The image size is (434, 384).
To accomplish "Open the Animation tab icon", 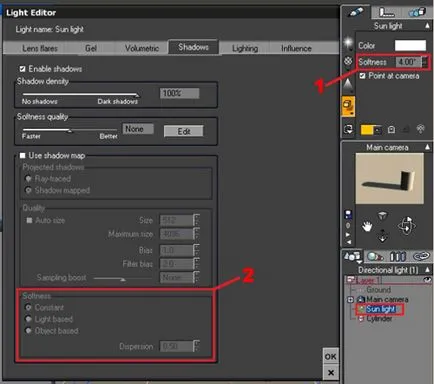I will (417, 13).
